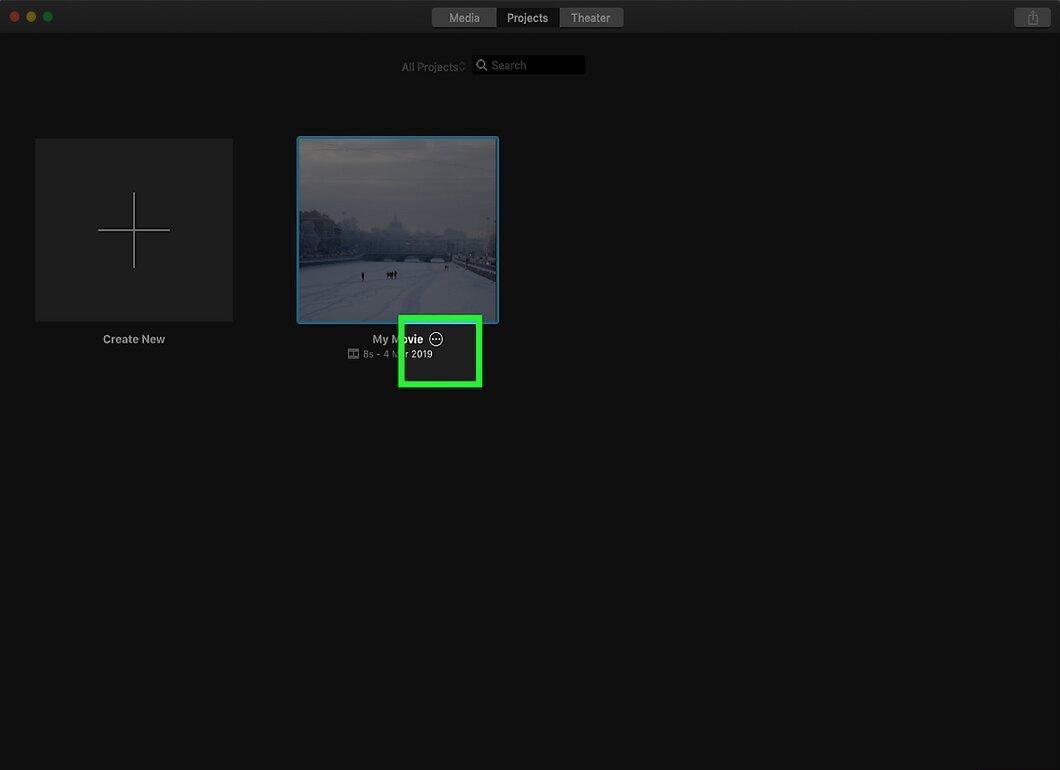
Task: Click the filmstrip icon beside 8s duration
Action: (353, 354)
